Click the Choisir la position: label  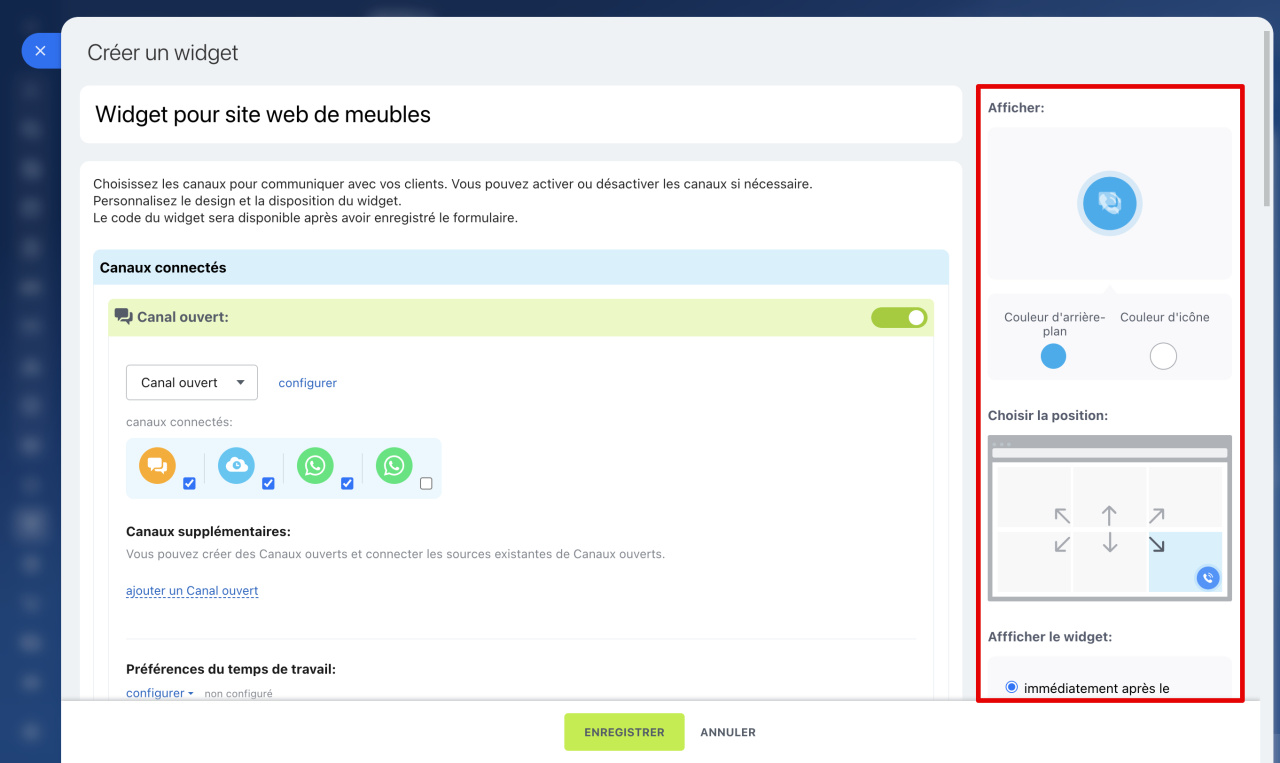[1047, 415]
